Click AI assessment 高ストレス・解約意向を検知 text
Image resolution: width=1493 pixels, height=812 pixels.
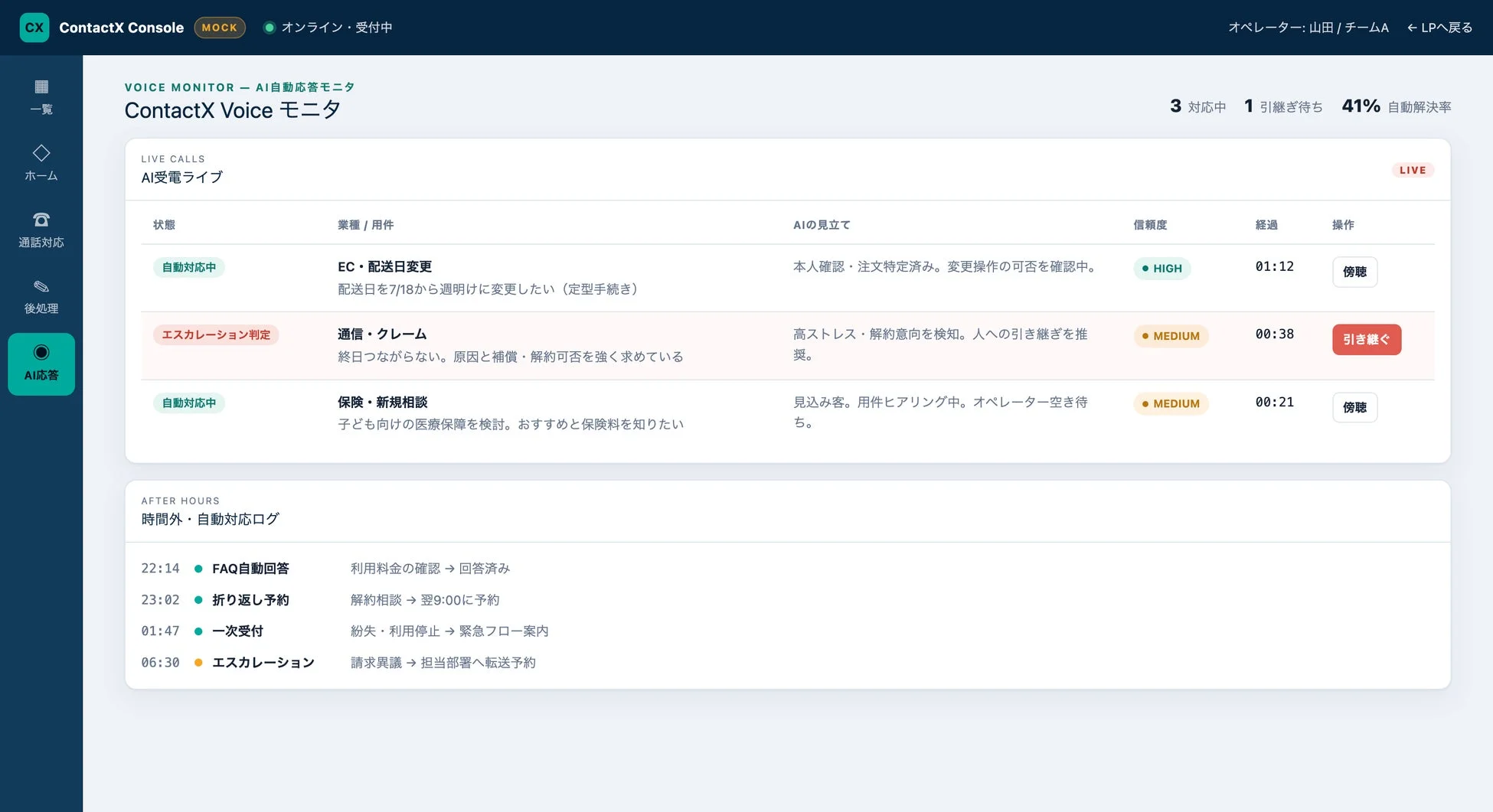(940, 344)
